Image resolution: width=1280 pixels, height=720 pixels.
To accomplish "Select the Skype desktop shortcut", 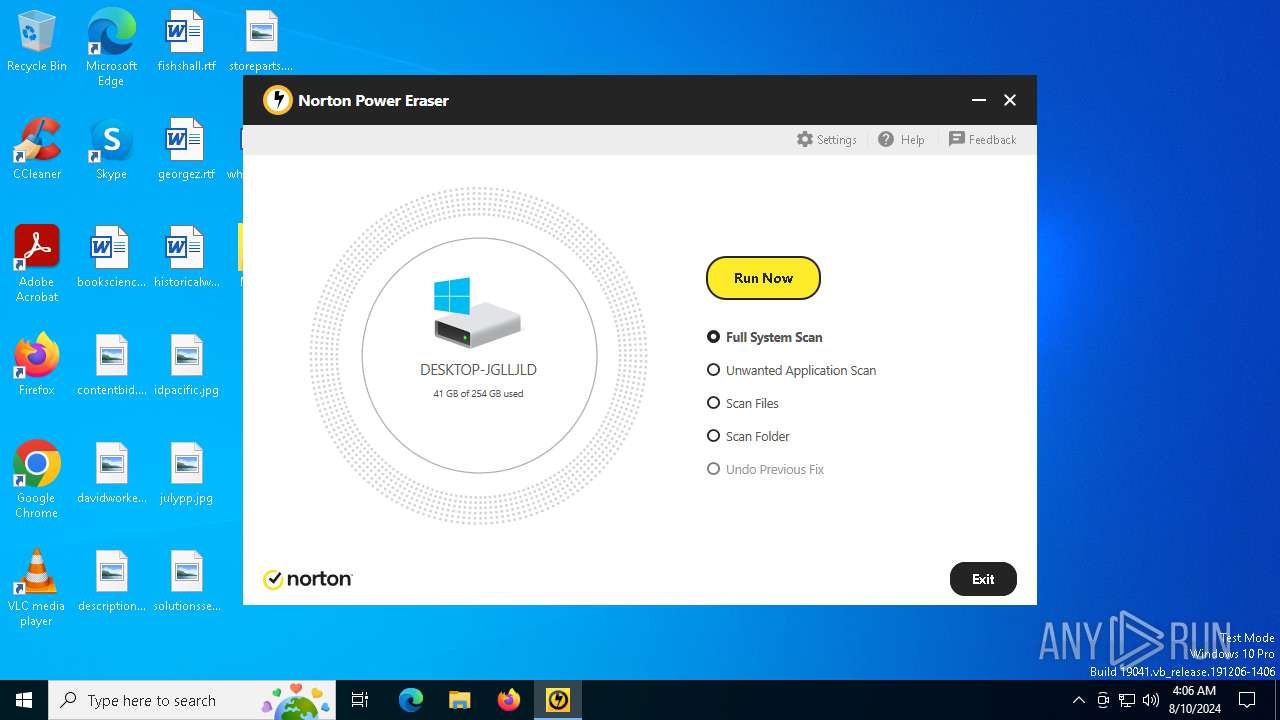I will point(111,150).
